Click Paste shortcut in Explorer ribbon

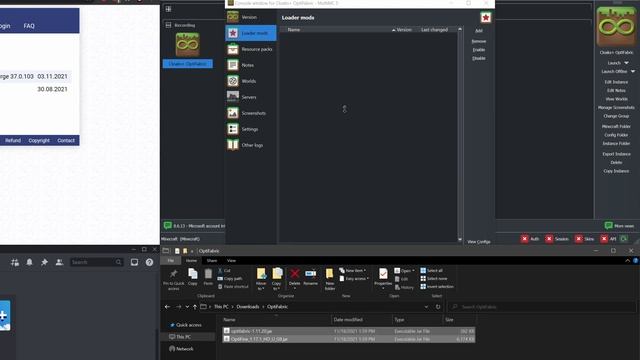click(x=233, y=287)
